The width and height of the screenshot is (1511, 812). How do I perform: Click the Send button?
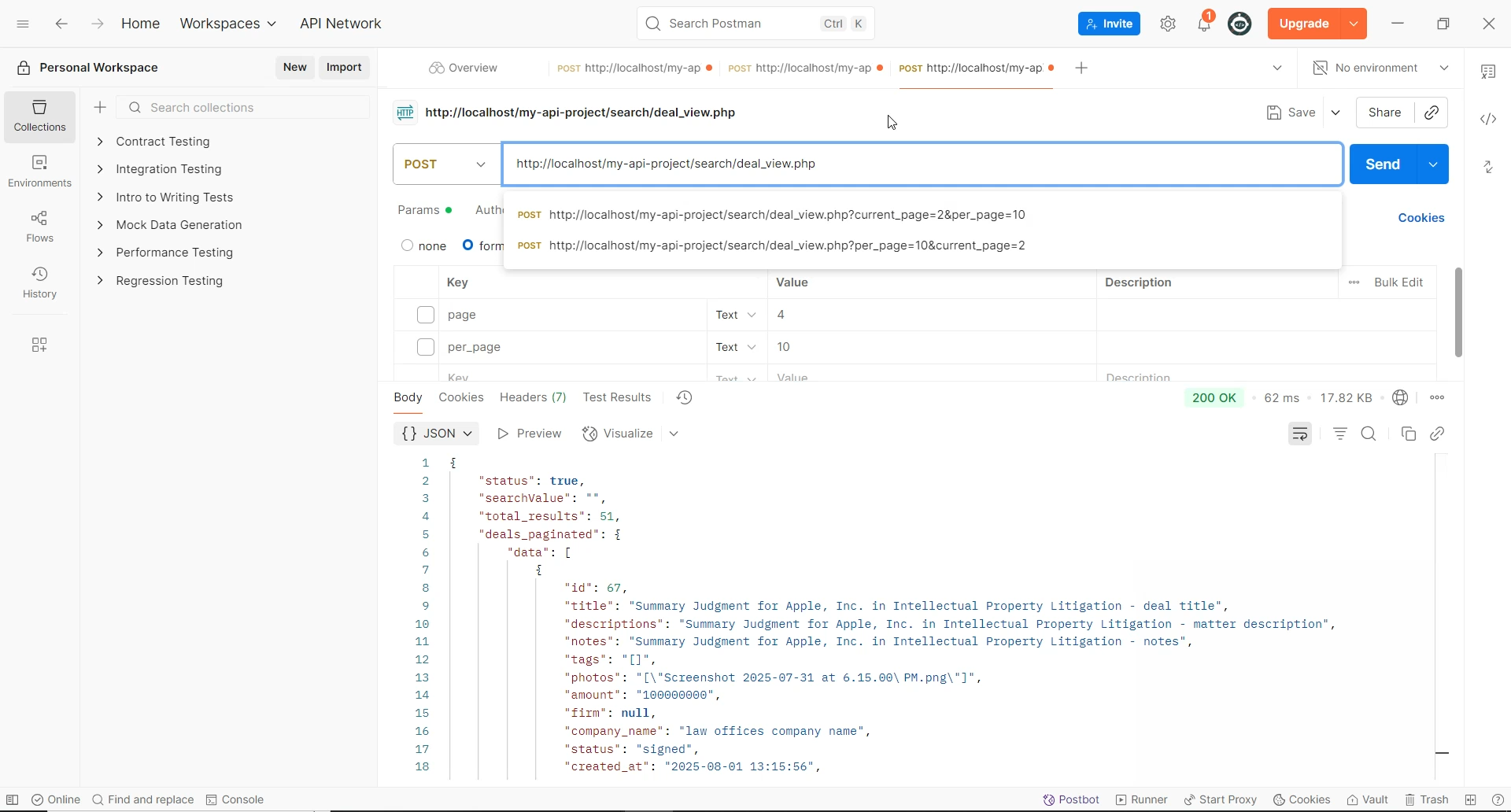pyautogui.click(x=1382, y=164)
